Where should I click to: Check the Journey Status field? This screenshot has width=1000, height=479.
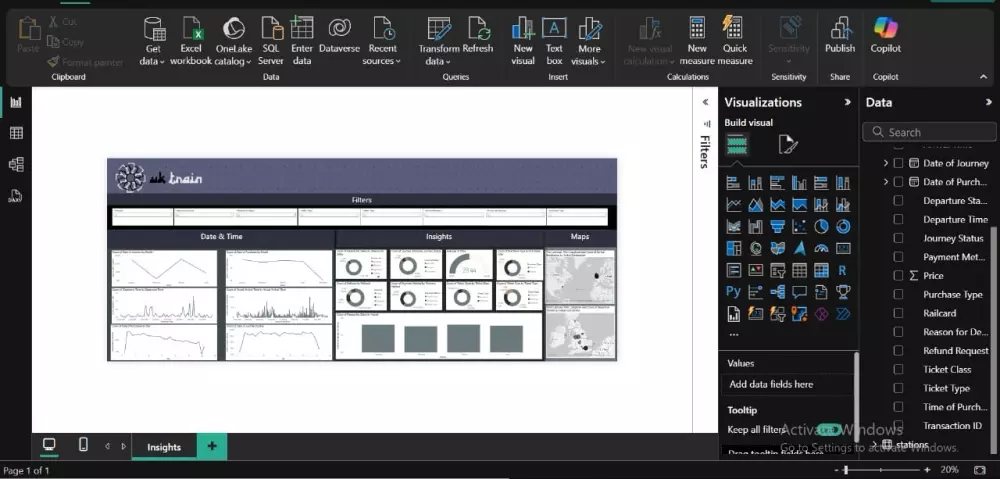click(x=898, y=238)
